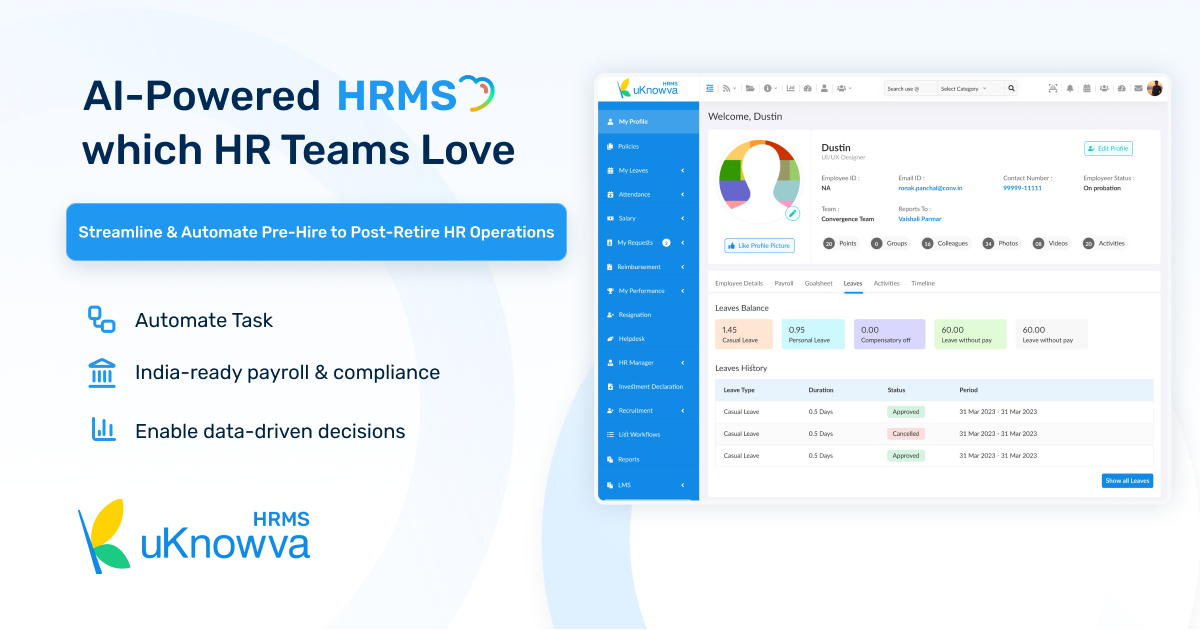Viewport: 1200px width, 630px height.
Task: Expand the LMS sidebar chevron
Action: pos(683,485)
